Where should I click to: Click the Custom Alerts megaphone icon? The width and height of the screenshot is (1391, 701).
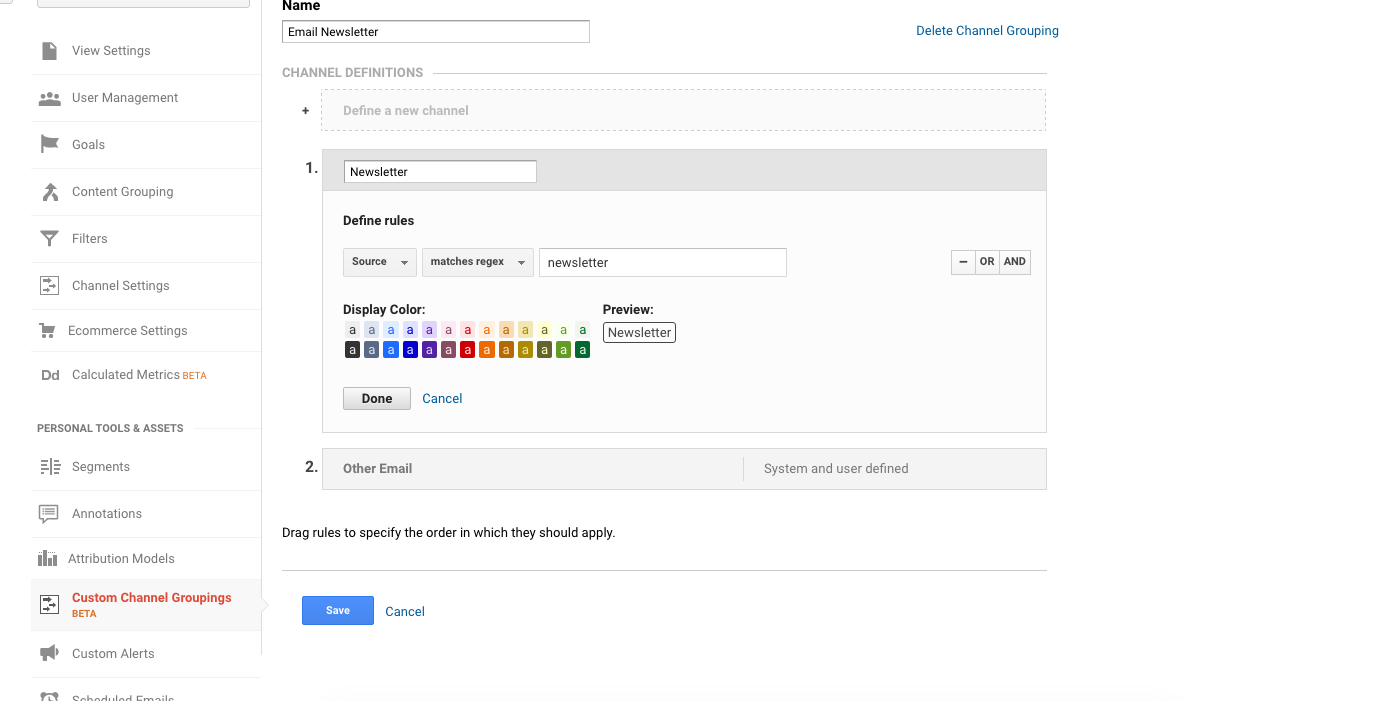tap(49, 653)
